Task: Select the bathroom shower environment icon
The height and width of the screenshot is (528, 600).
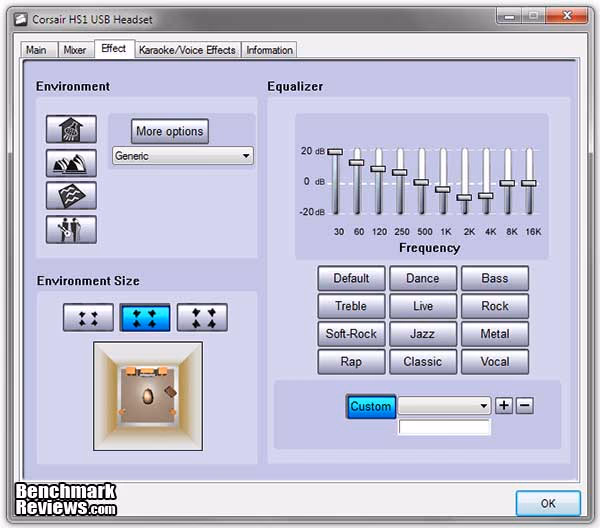Action: pos(71,129)
